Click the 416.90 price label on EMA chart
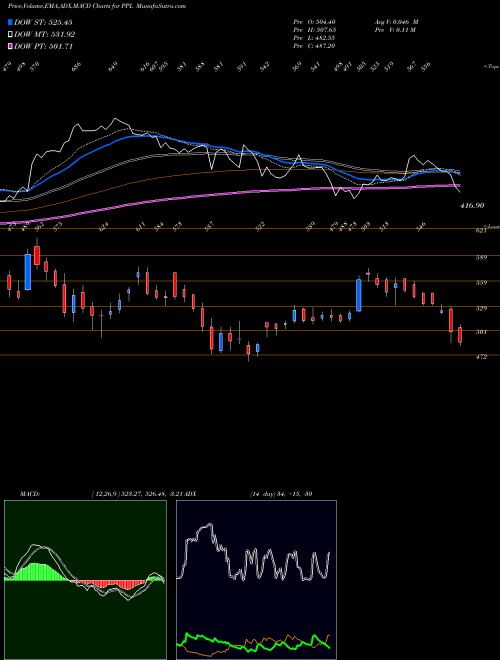Viewport: 500px width, 660px height. (472, 206)
